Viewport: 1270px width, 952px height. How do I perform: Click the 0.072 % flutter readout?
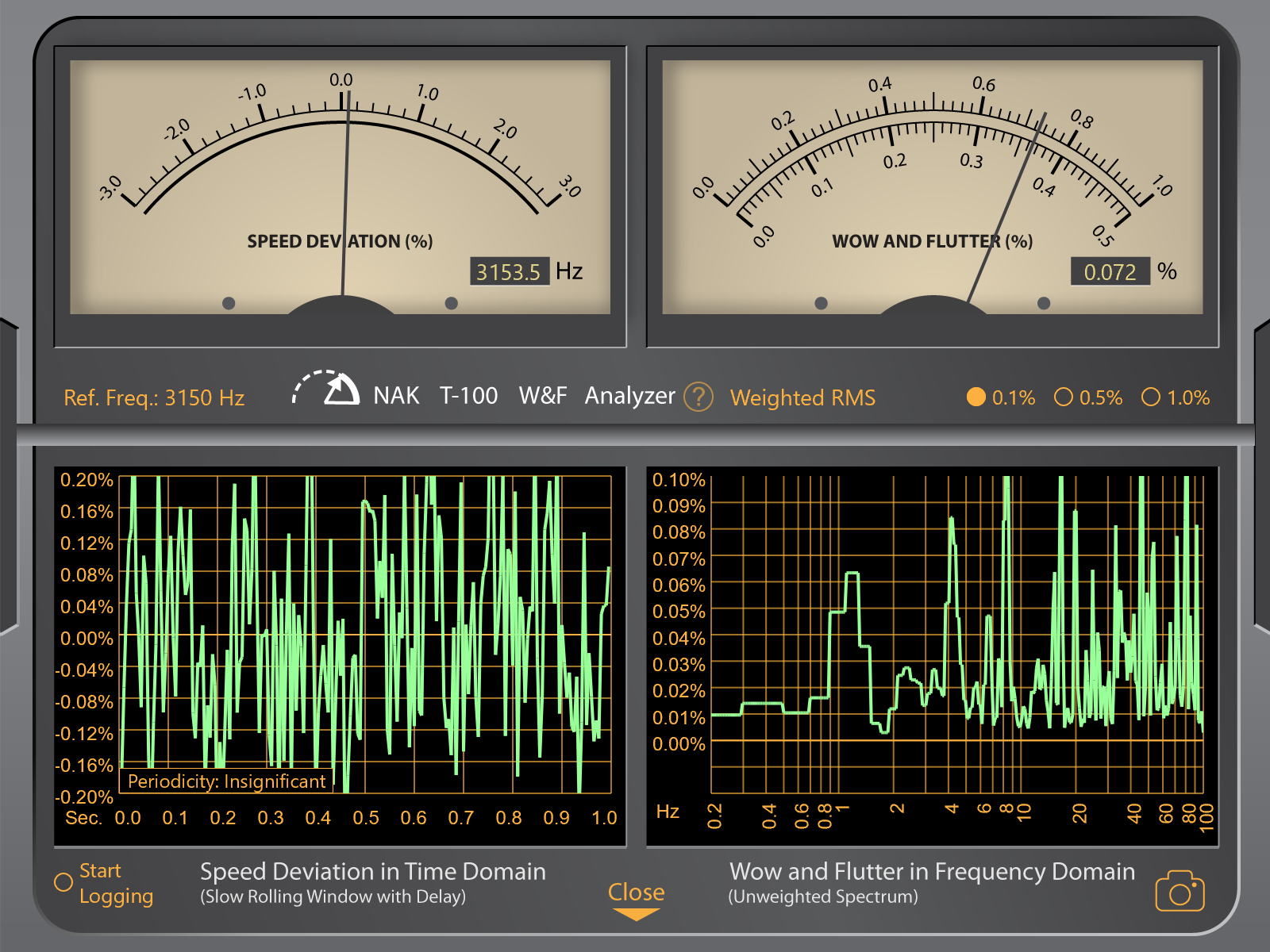tap(1110, 272)
